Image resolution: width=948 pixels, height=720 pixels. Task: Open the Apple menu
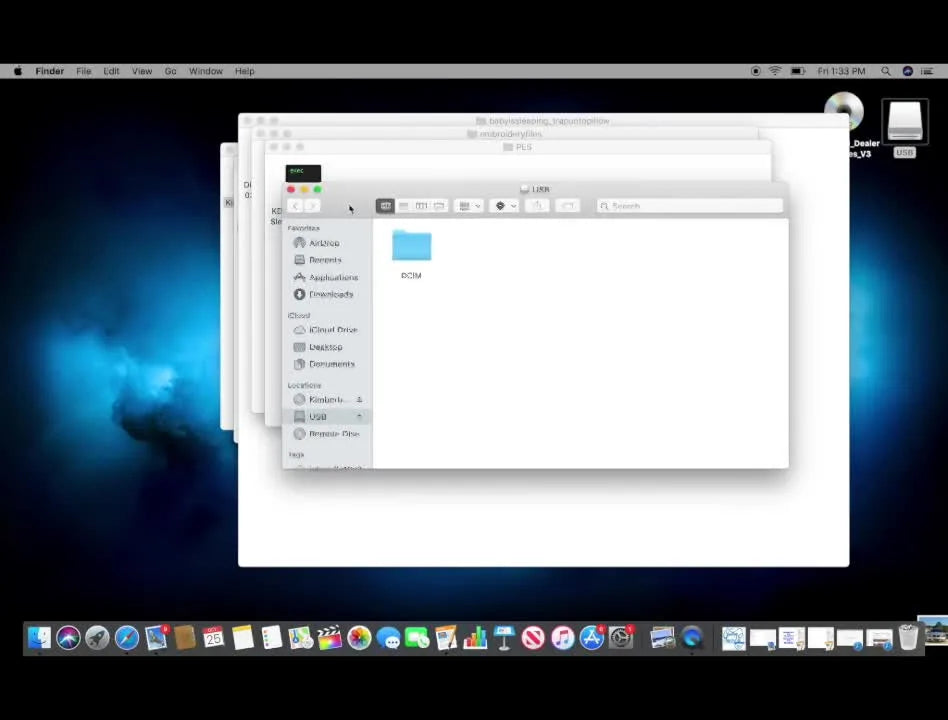point(18,71)
